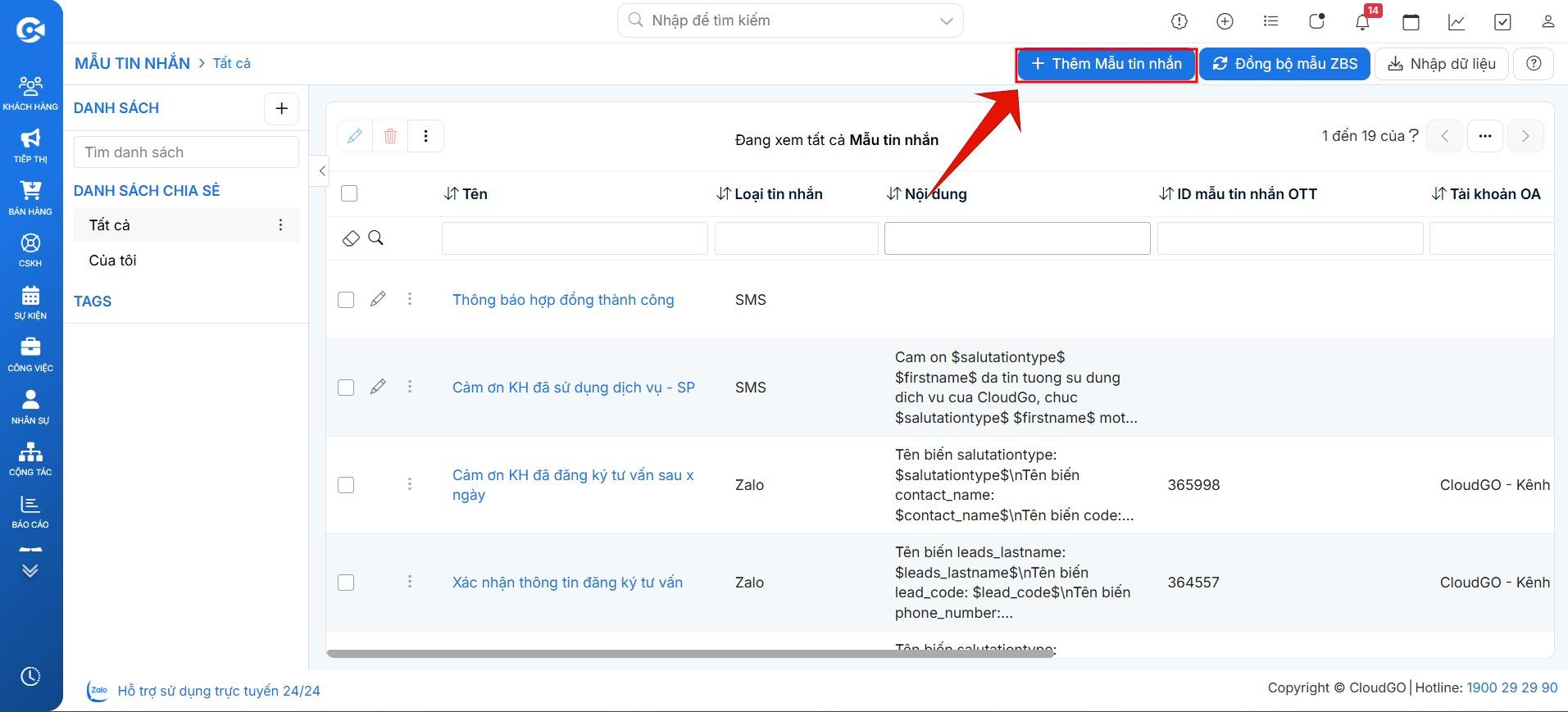Tick checkbox for Cảm ơn KH đã sử dụng dịch vụ - SP

(x=346, y=388)
